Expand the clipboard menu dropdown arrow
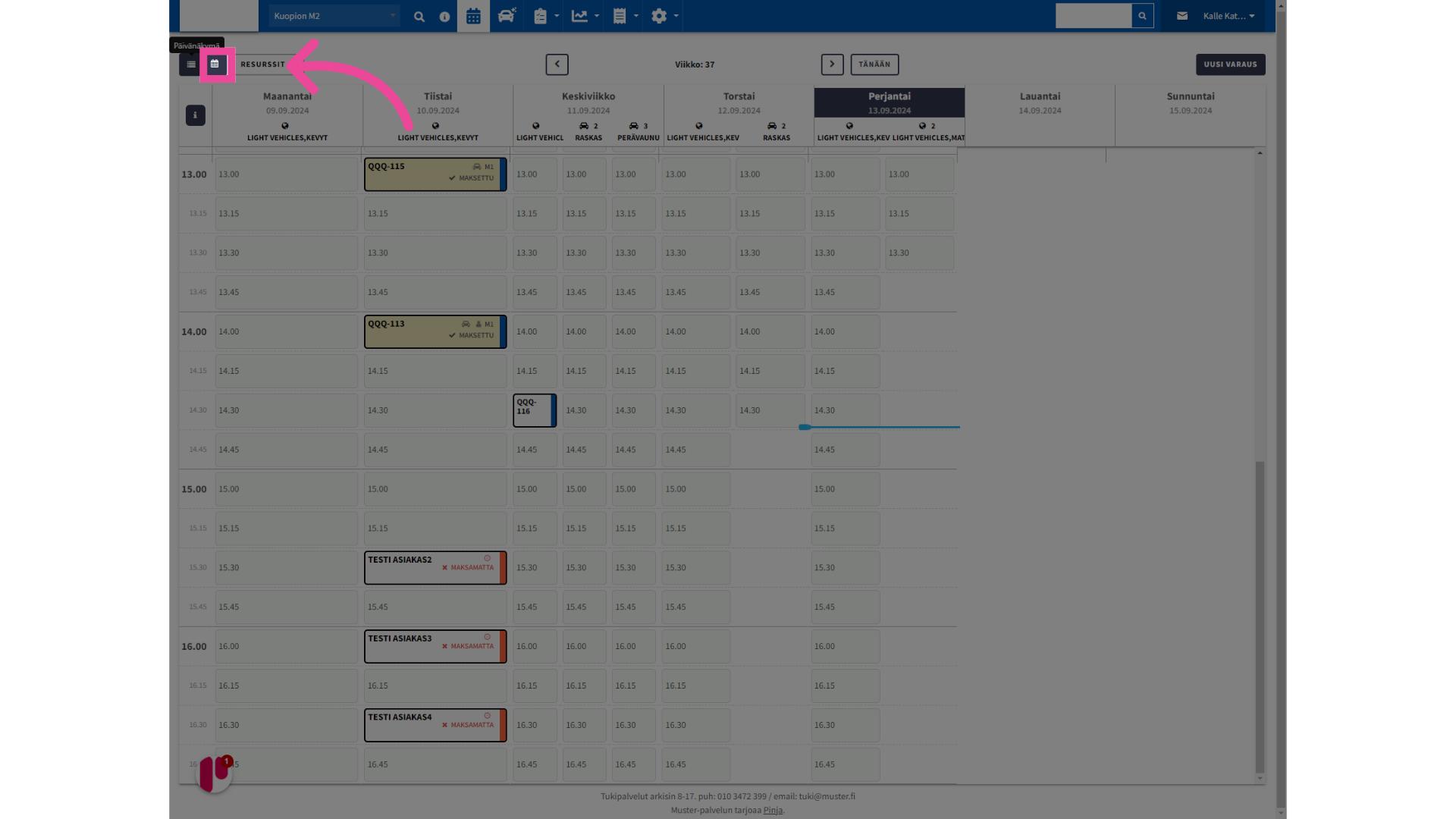The image size is (1456, 819). pyautogui.click(x=557, y=16)
